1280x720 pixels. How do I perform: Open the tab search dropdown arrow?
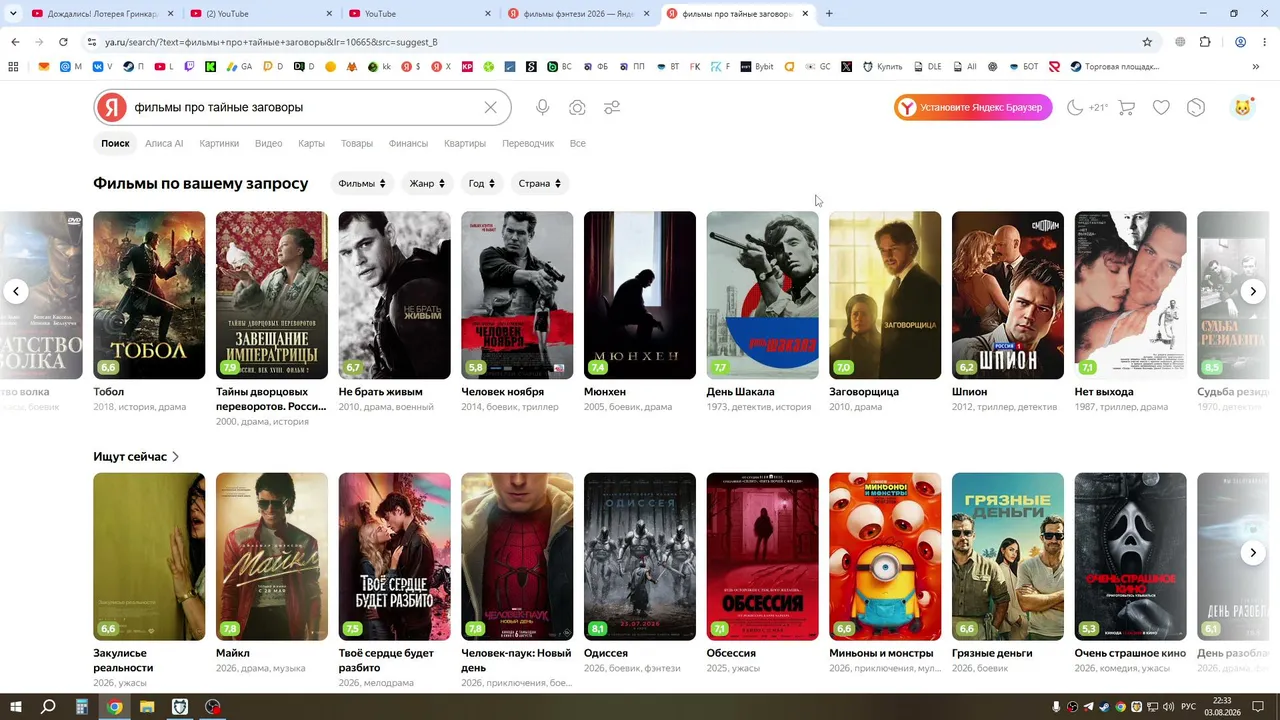point(13,13)
